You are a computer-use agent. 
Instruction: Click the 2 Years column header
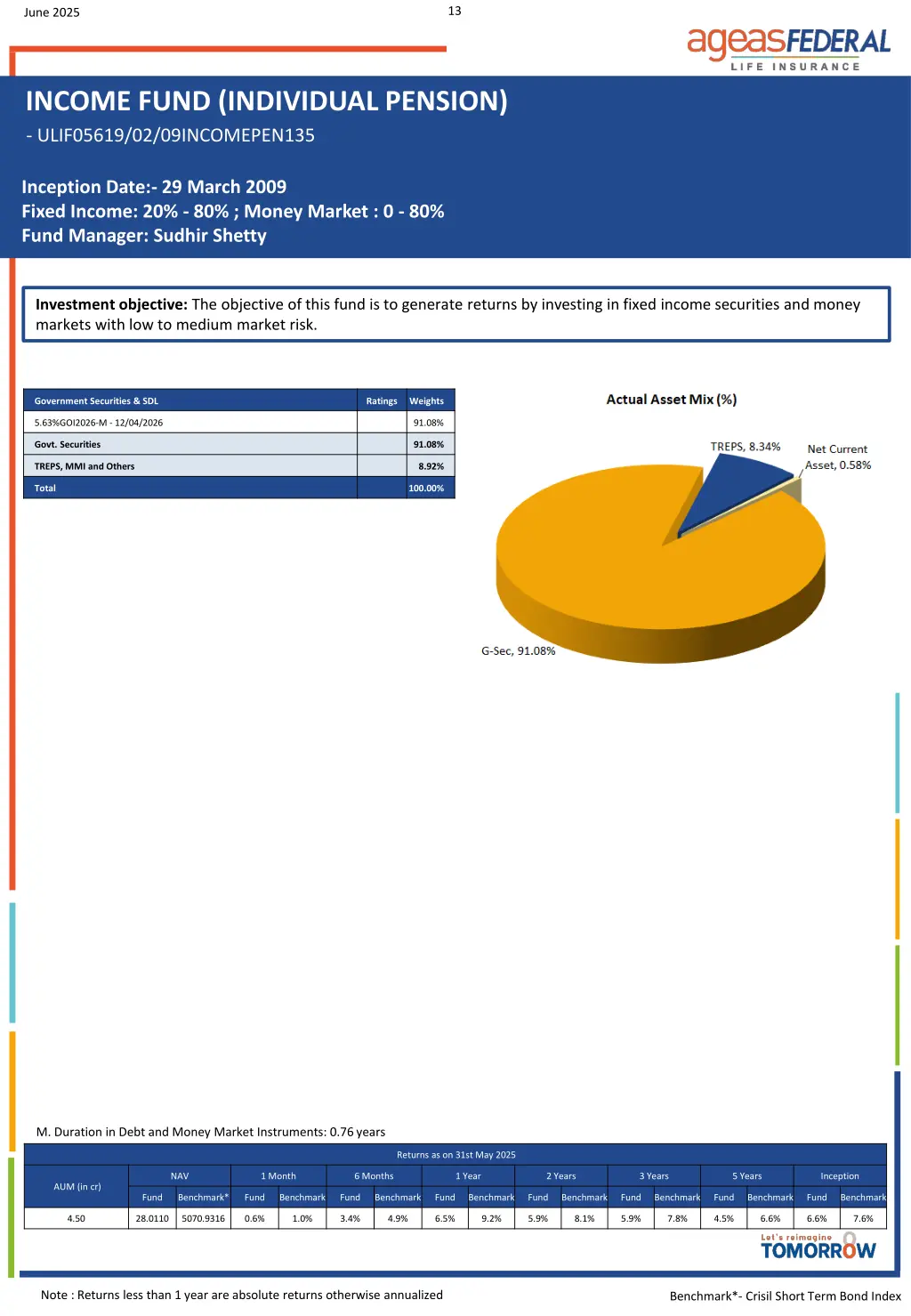(561, 1176)
